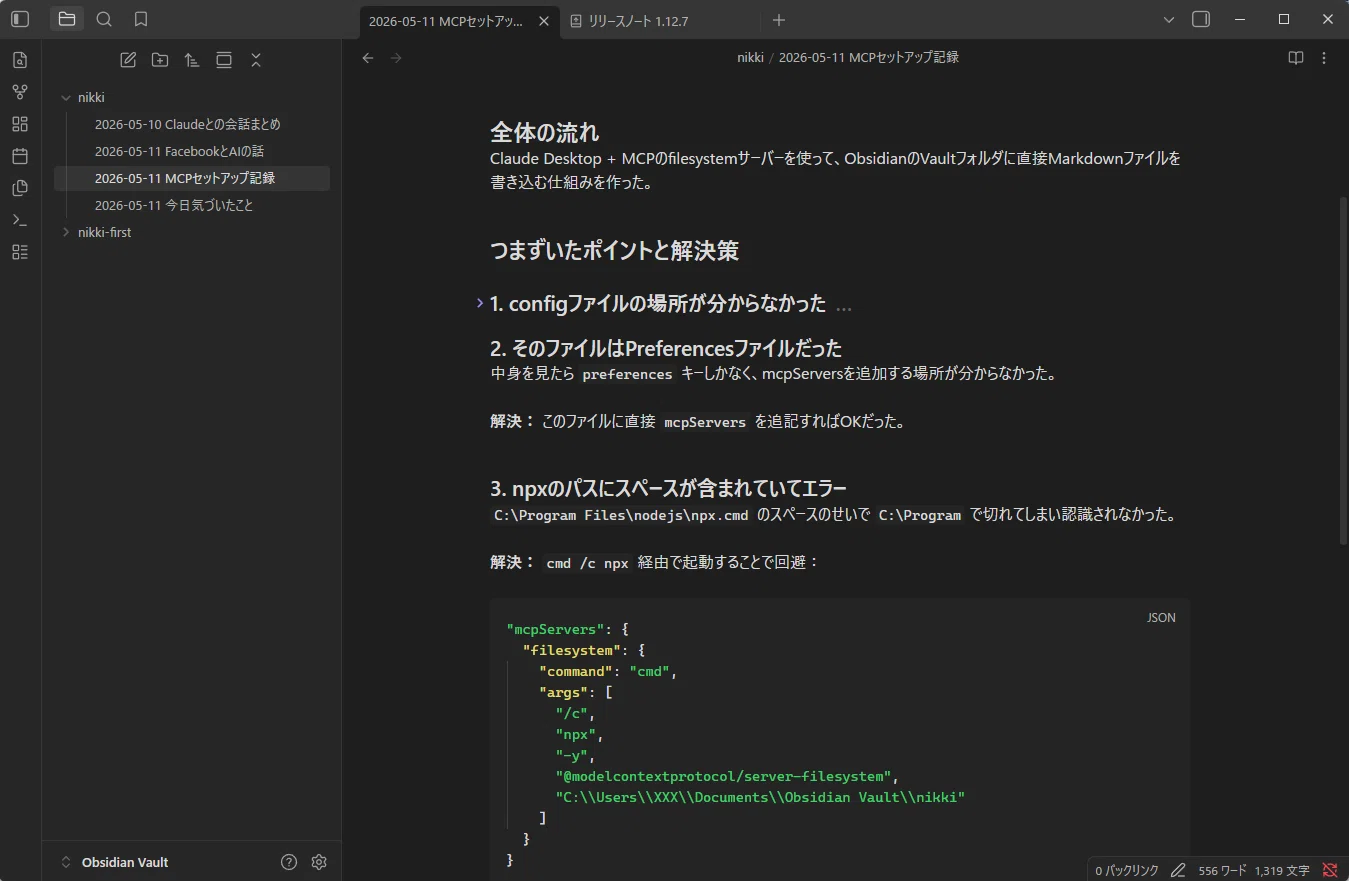
Task: Click the note title in breadcrumb
Action: coord(868,58)
